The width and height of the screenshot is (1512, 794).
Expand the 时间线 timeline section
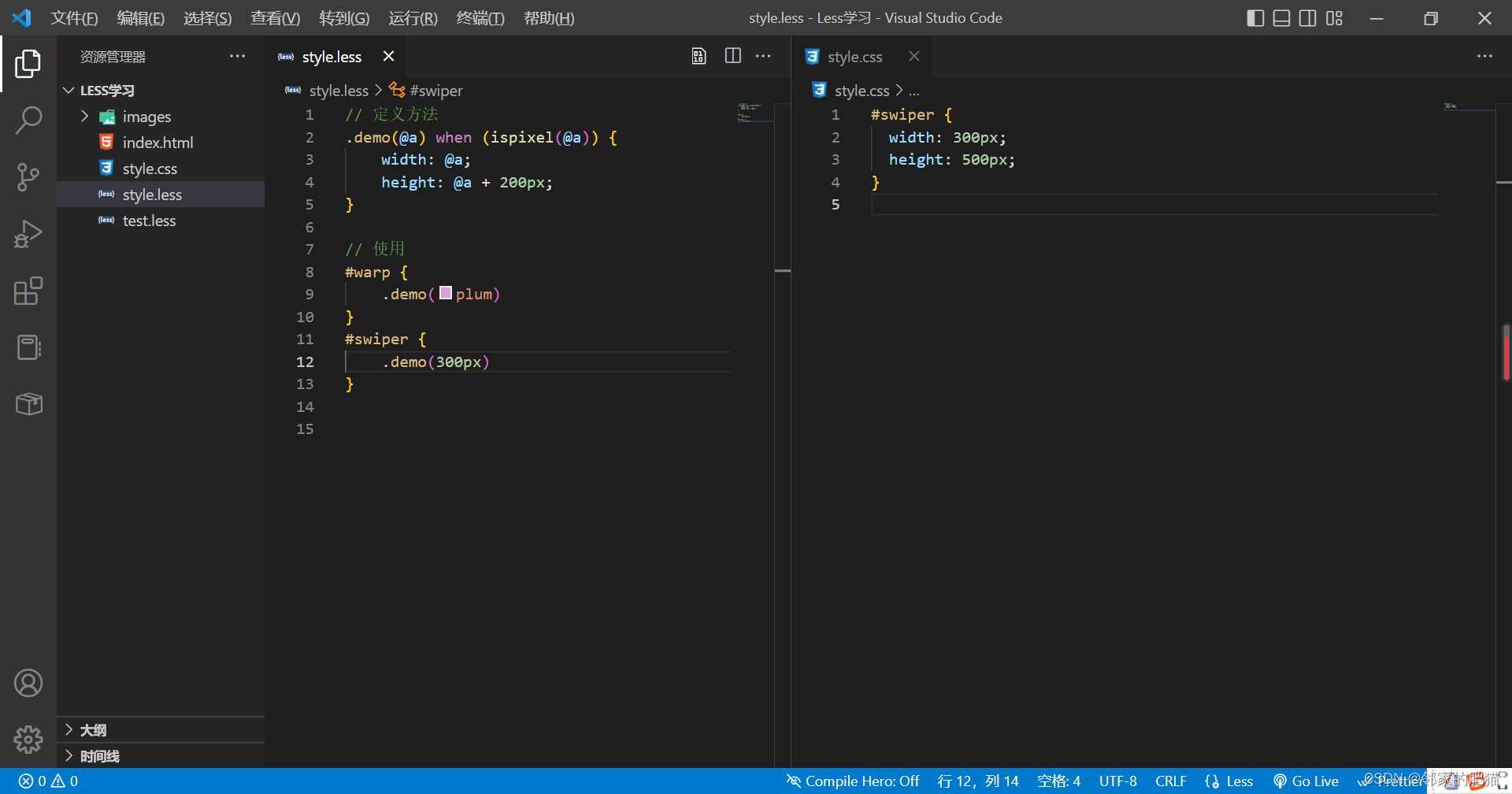(x=161, y=756)
